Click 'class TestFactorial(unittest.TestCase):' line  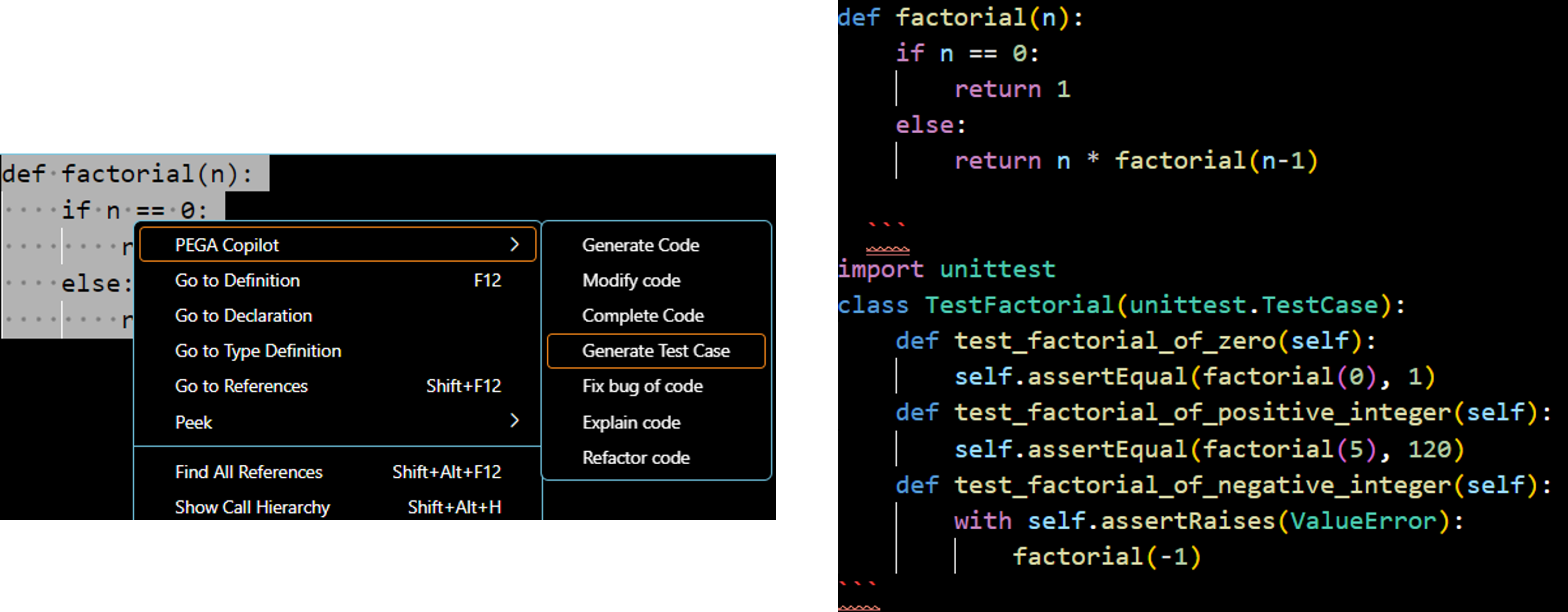pos(1121,304)
